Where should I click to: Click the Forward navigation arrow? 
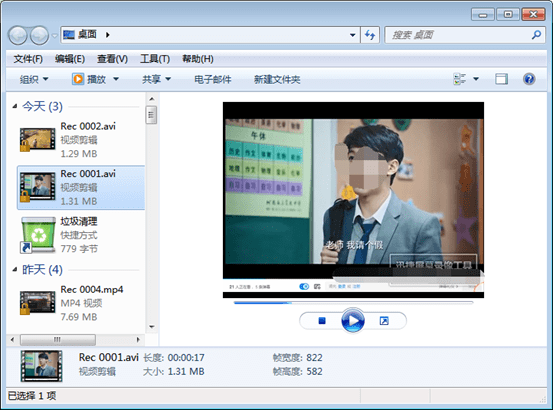point(39,35)
